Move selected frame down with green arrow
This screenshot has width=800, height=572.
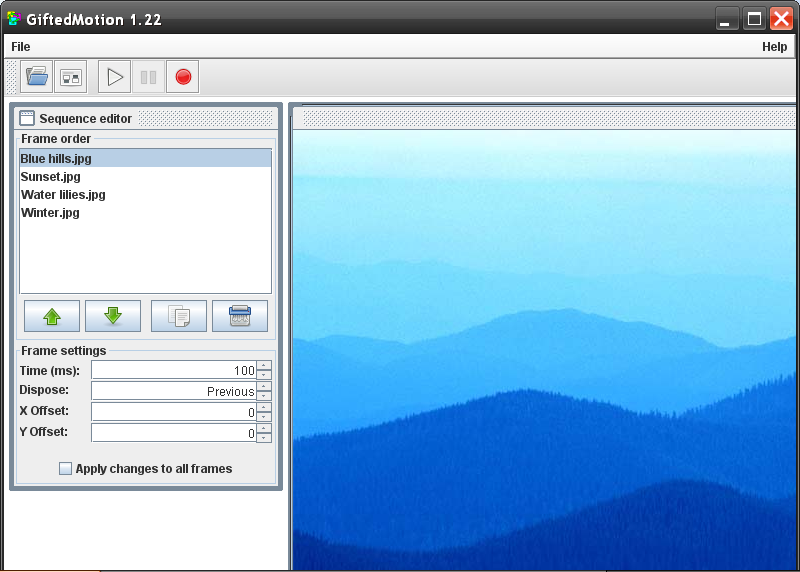point(113,316)
